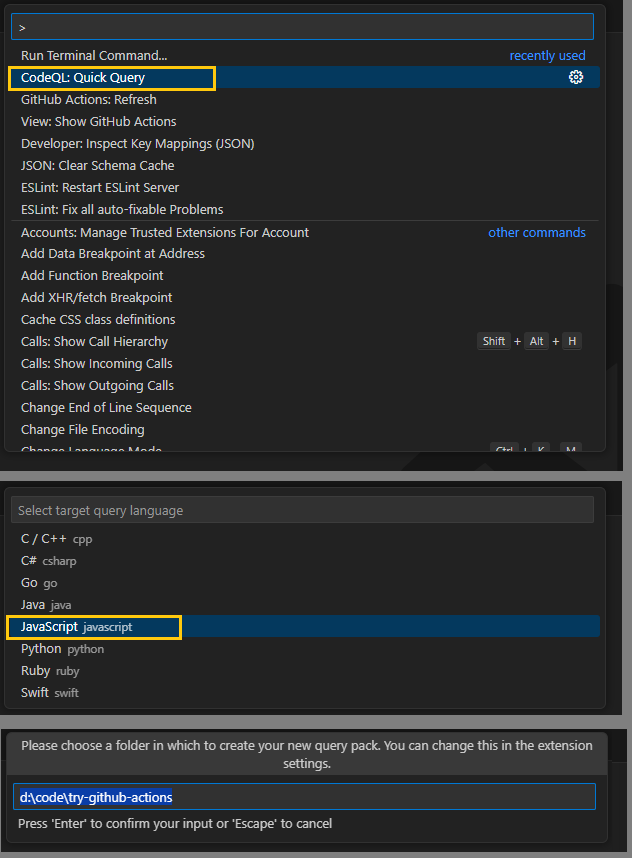Pick C# csharp language

(x=304, y=561)
